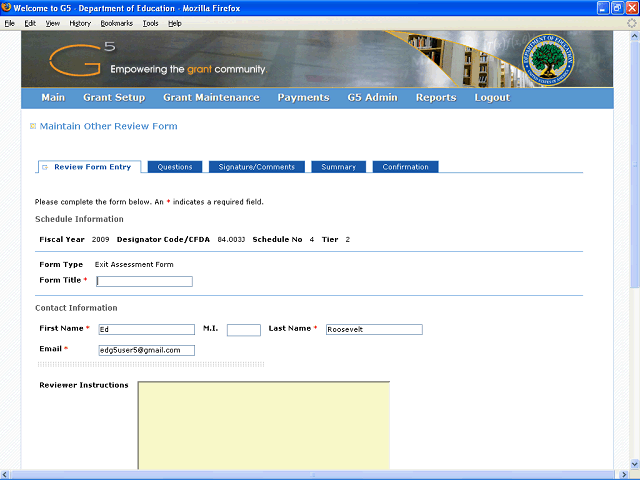Click the Firefox activity throbber icon

coord(631,23)
